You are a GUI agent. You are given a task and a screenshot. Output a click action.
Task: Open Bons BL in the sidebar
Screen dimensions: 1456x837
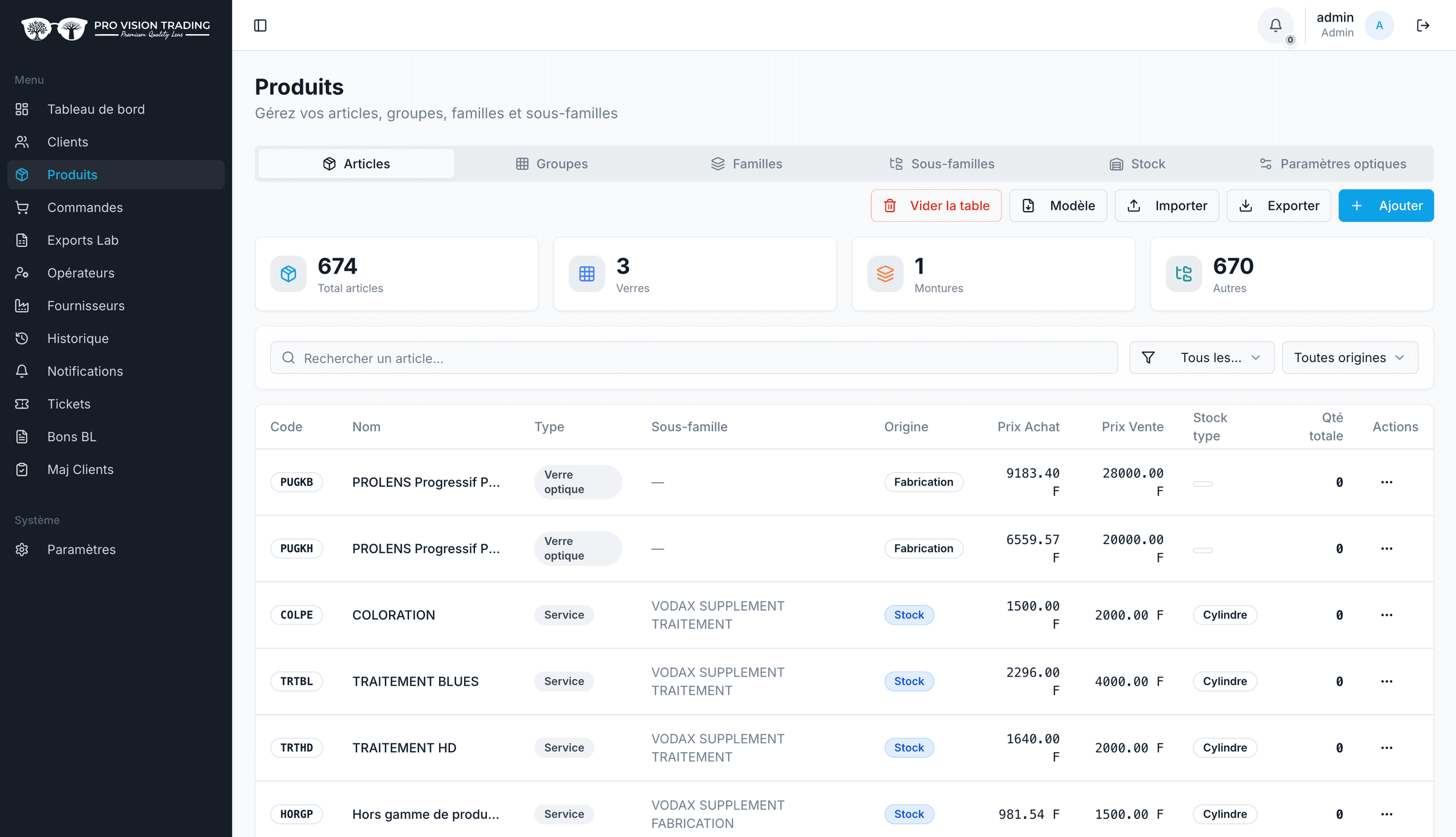coord(115,437)
